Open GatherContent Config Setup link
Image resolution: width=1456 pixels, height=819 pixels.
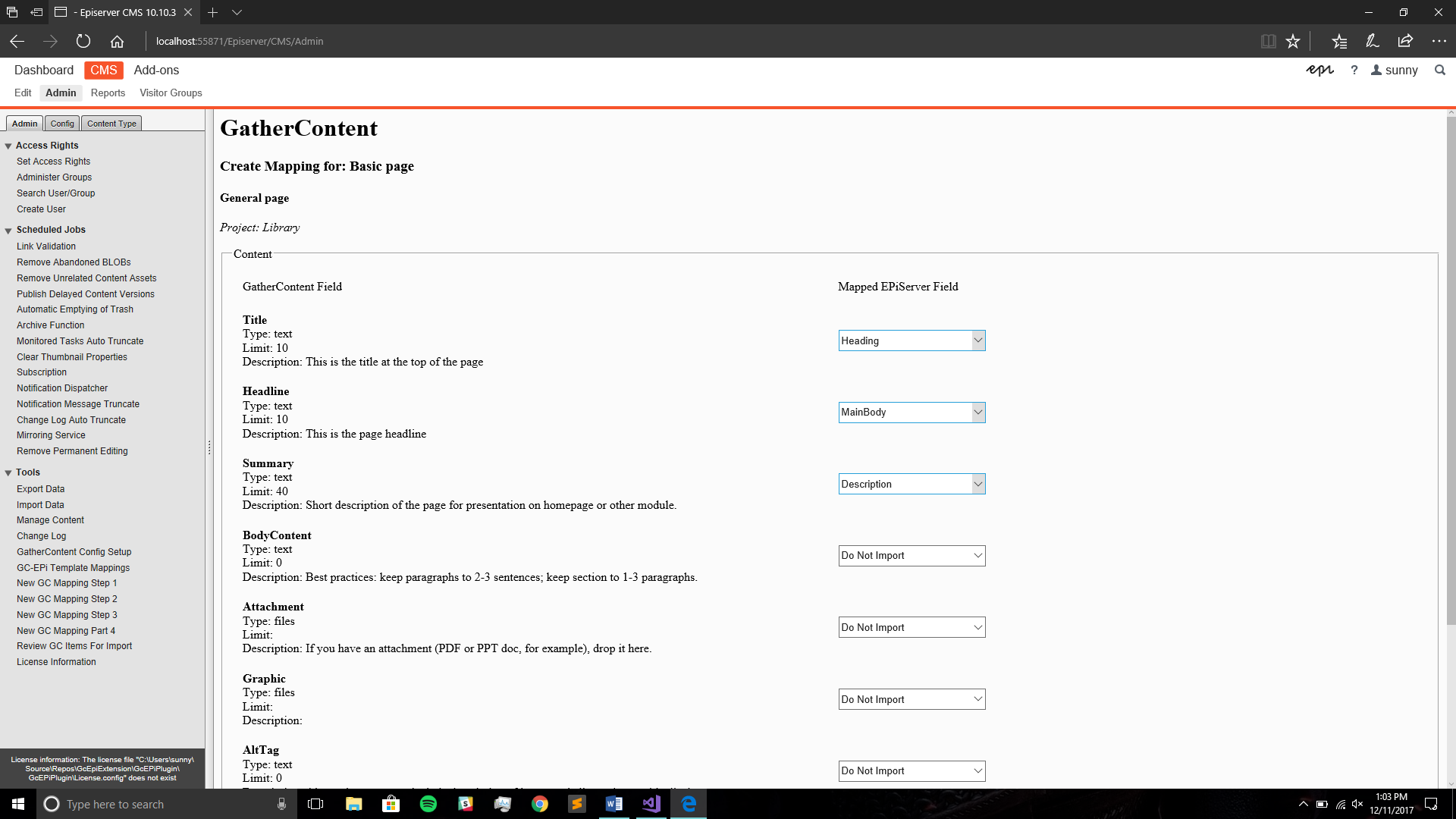tap(74, 552)
